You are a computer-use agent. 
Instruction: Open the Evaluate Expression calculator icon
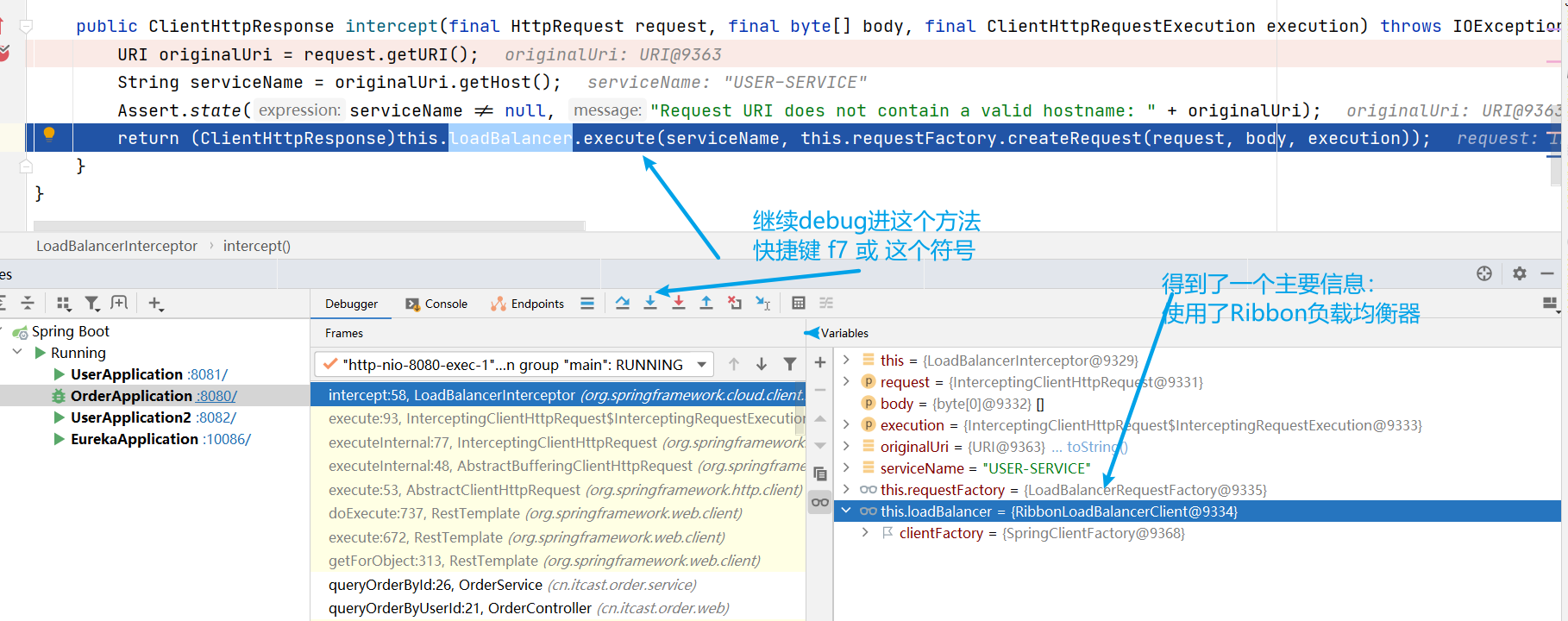[799, 303]
